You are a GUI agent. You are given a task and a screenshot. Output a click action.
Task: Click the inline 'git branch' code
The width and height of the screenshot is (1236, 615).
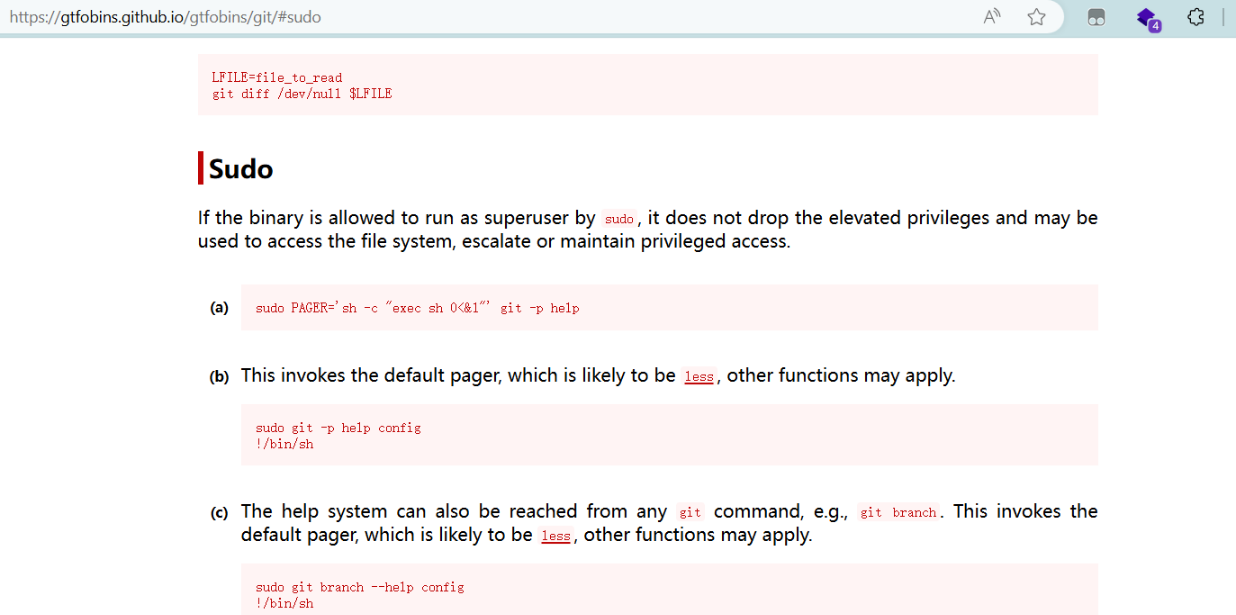pos(899,512)
